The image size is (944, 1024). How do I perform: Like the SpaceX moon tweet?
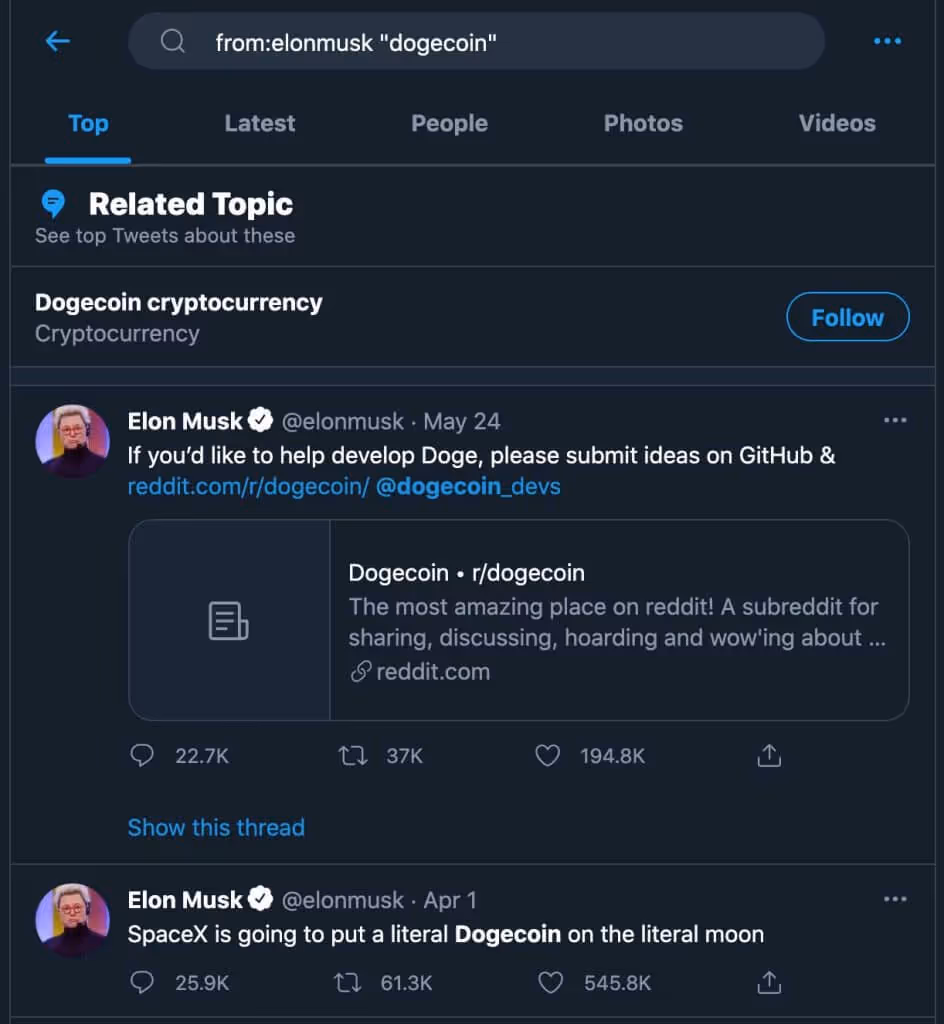tap(550, 983)
